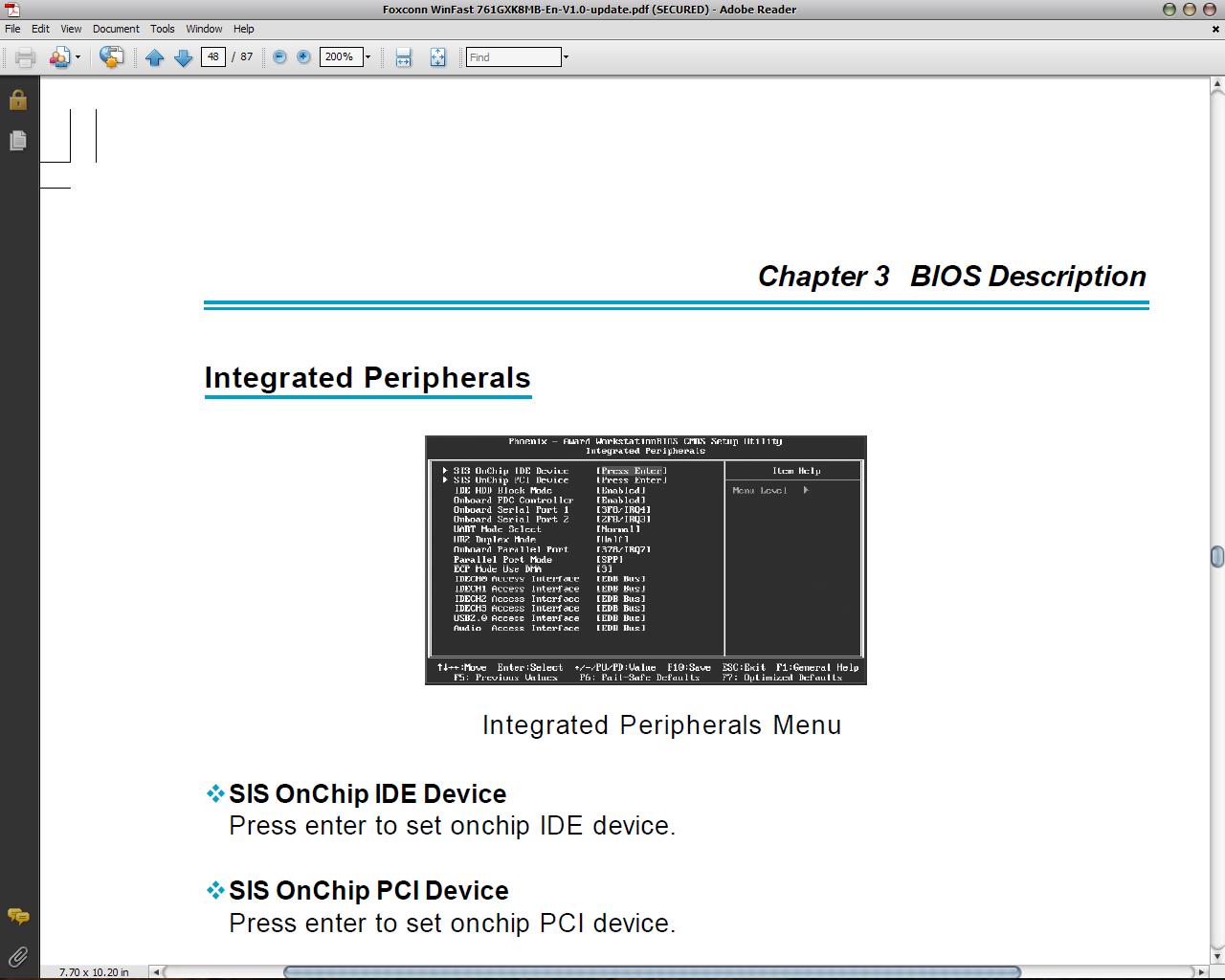
Task: Click the Chapter 3 BIOS Description header
Action: 951,277
